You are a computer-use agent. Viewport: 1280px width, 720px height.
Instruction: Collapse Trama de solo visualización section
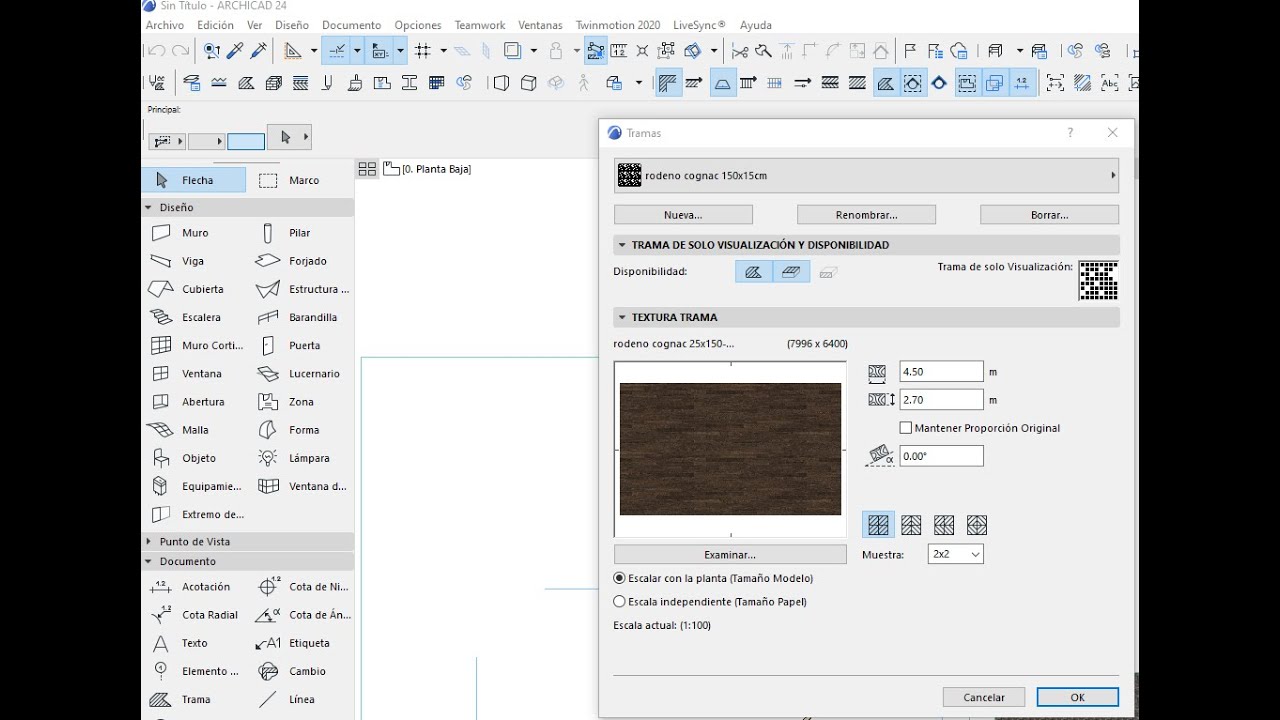tap(622, 245)
